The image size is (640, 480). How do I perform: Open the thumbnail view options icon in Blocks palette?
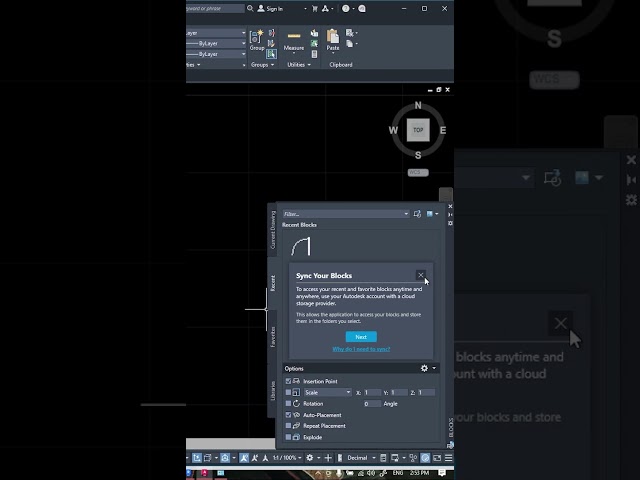[x=430, y=214]
